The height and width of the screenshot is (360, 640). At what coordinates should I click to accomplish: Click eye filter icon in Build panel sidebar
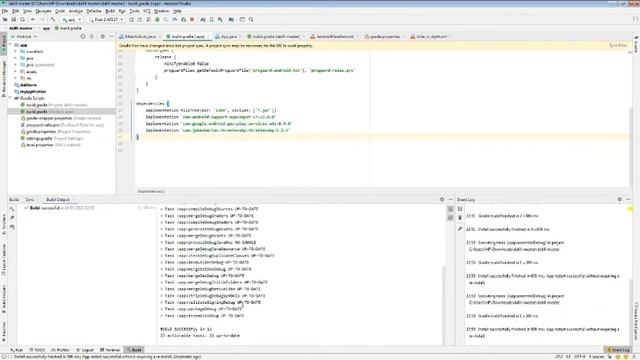(12, 227)
